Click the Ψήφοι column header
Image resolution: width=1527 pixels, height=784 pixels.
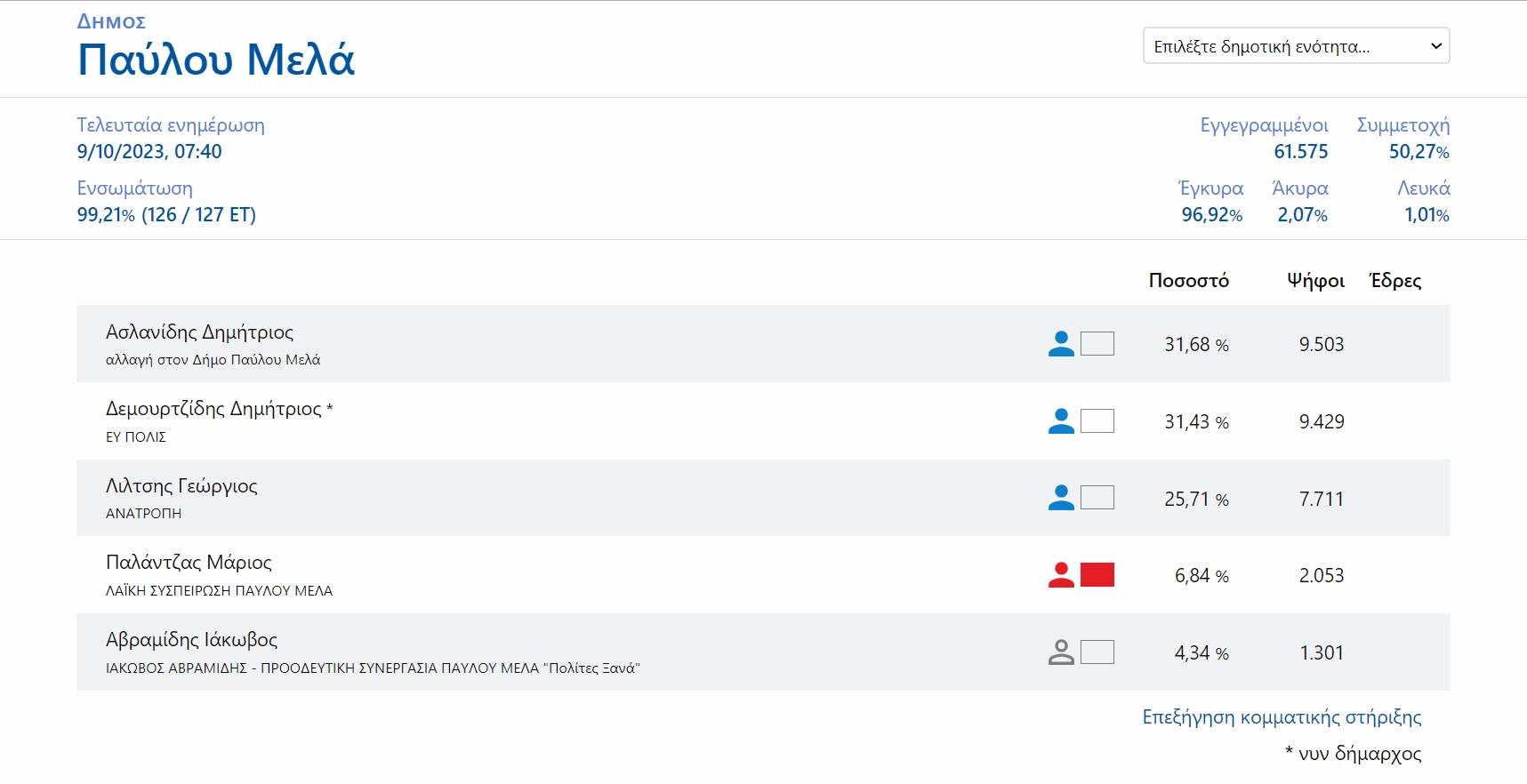[x=1315, y=281]
